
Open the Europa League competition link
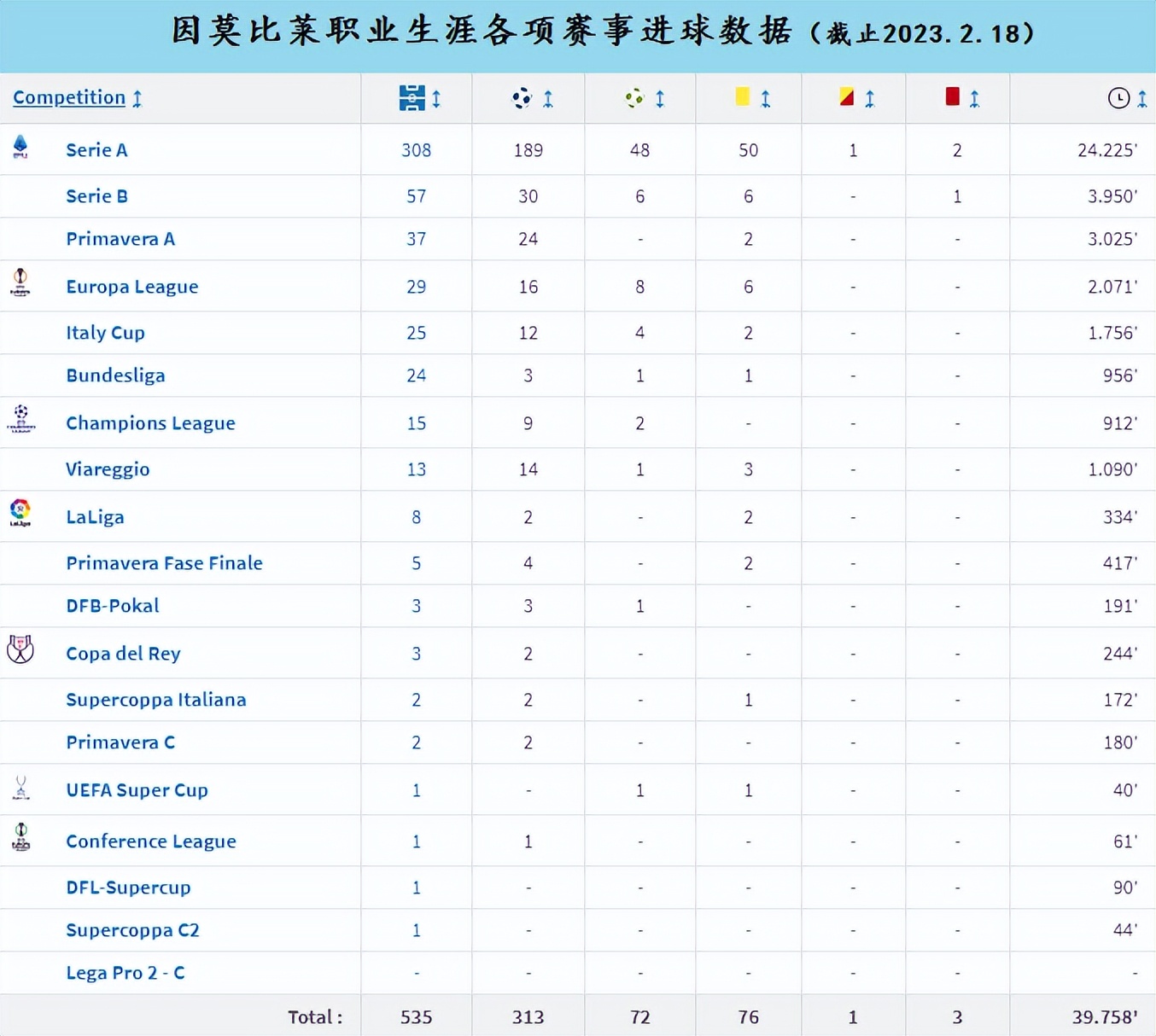coord(132,287)
